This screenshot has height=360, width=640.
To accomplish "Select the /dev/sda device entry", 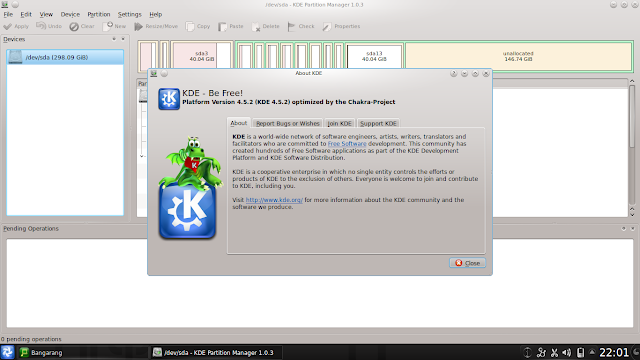I will 65,57.
